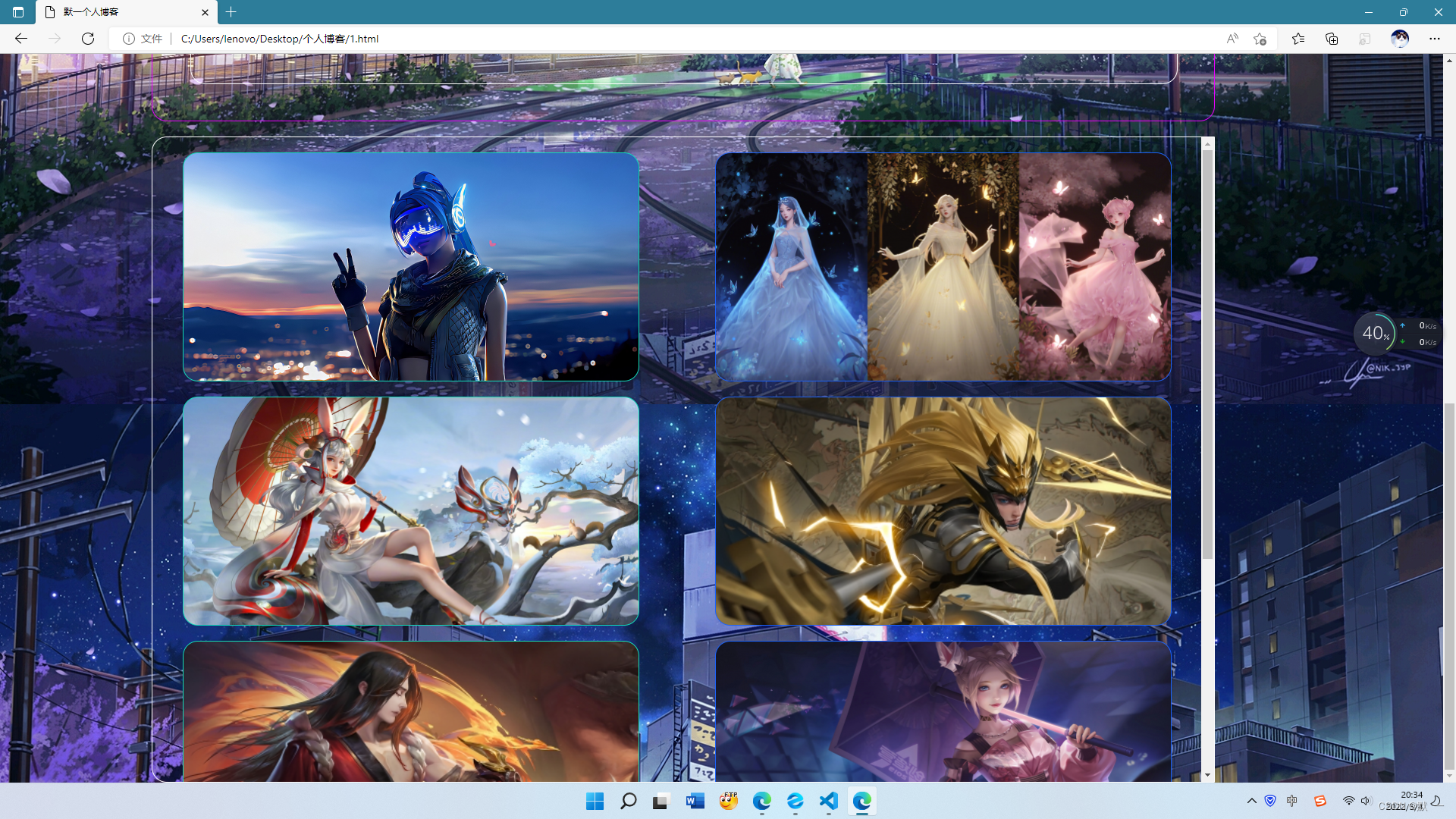Open the Internet Explorer taskbar icon
1456x819 pixels.
tap(795, 801)
